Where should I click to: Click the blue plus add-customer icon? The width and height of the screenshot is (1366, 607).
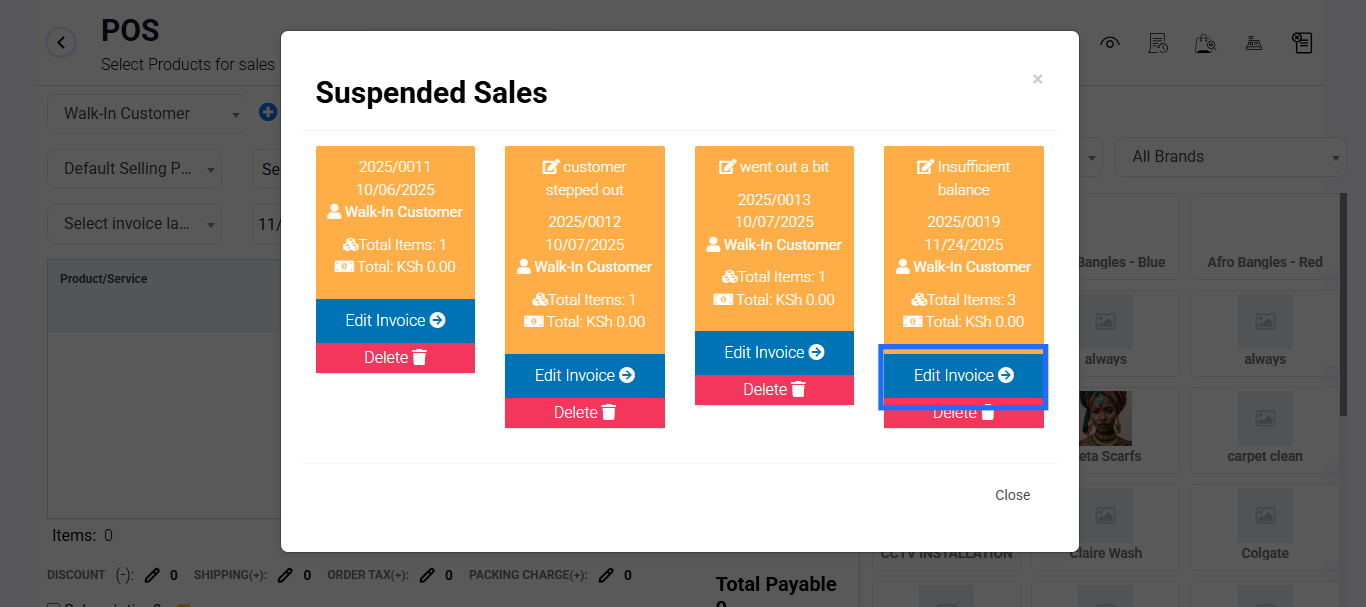point(267,112)
